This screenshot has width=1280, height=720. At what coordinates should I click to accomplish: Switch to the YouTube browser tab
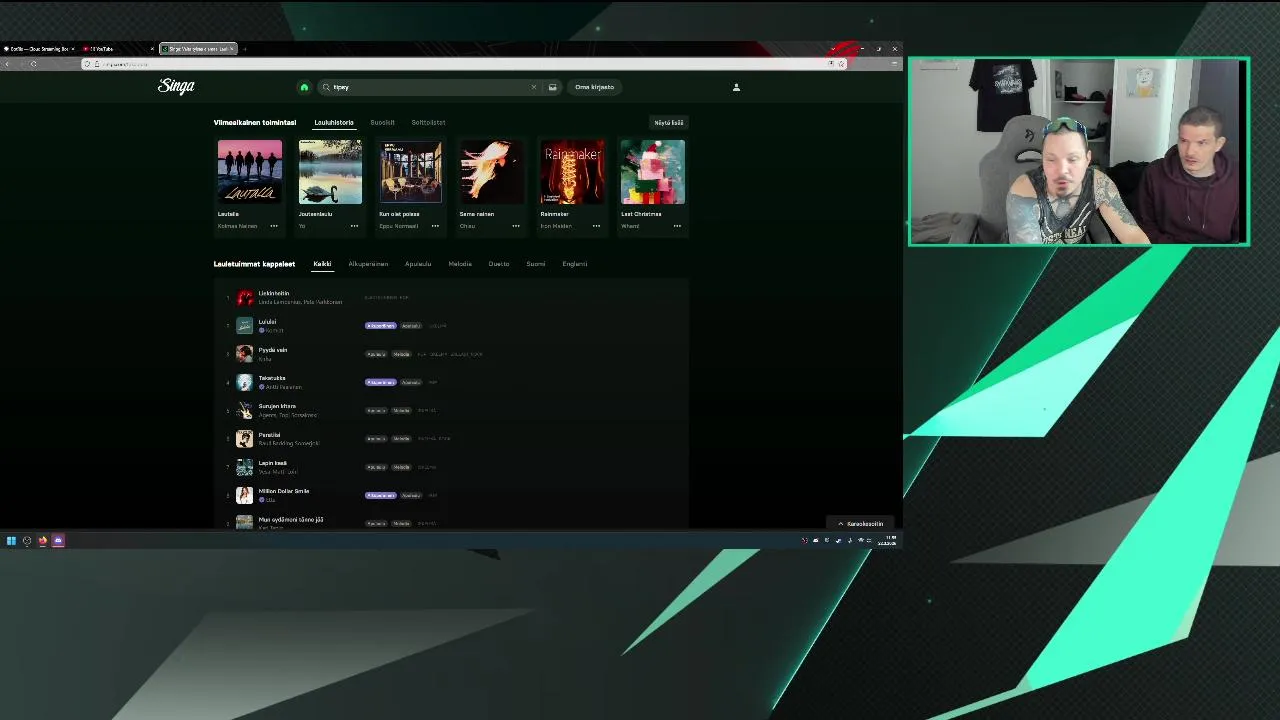[x=116, y=49]
